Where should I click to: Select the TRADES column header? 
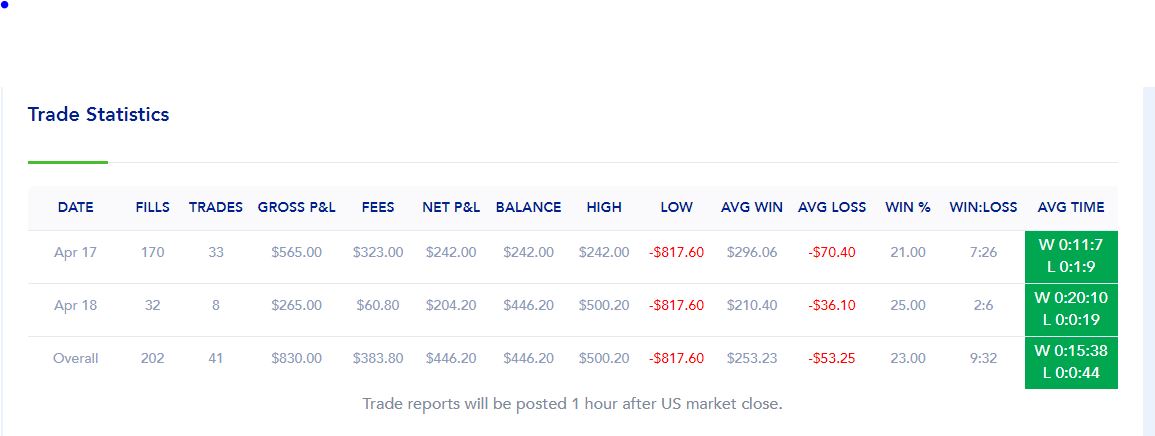point(216,208)
